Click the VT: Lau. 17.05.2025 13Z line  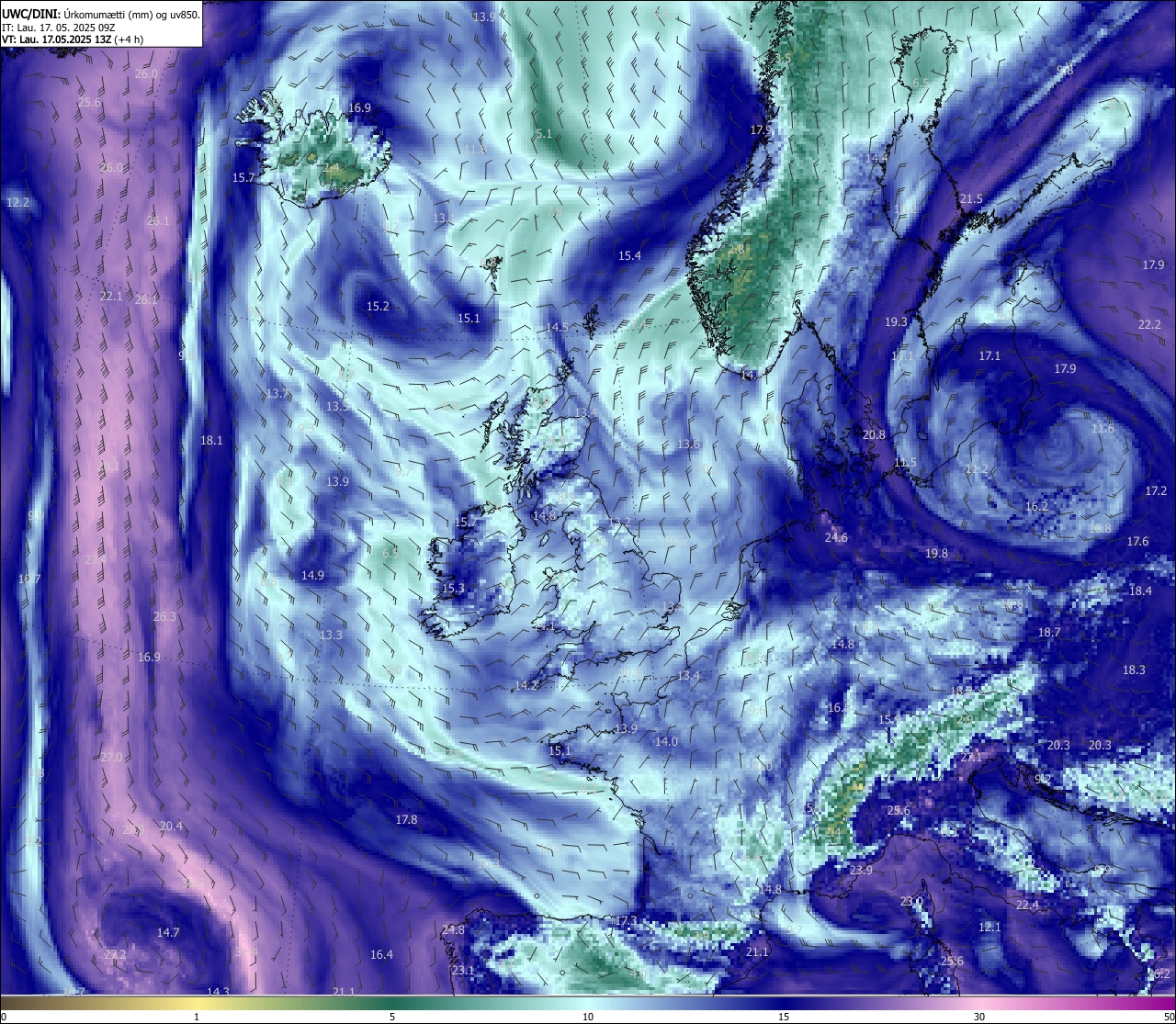72,39
